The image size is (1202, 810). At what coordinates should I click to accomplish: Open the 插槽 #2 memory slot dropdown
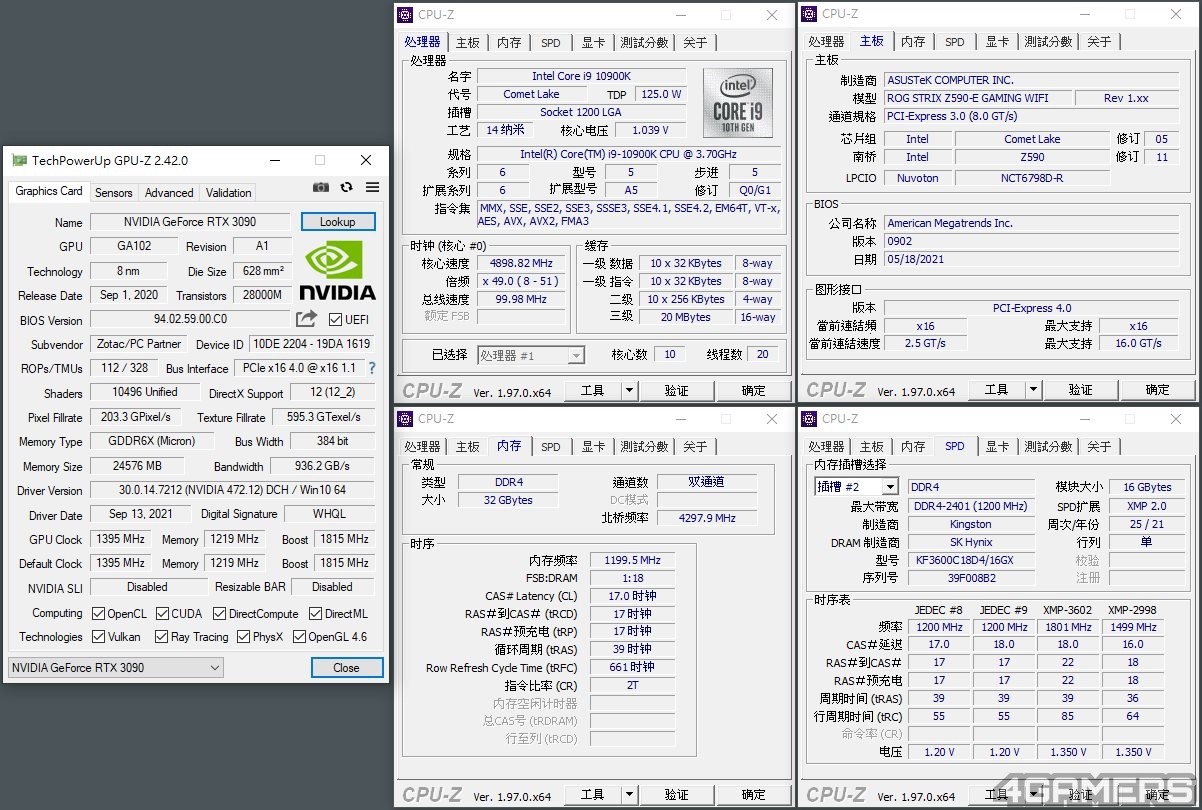coord(856,487)
